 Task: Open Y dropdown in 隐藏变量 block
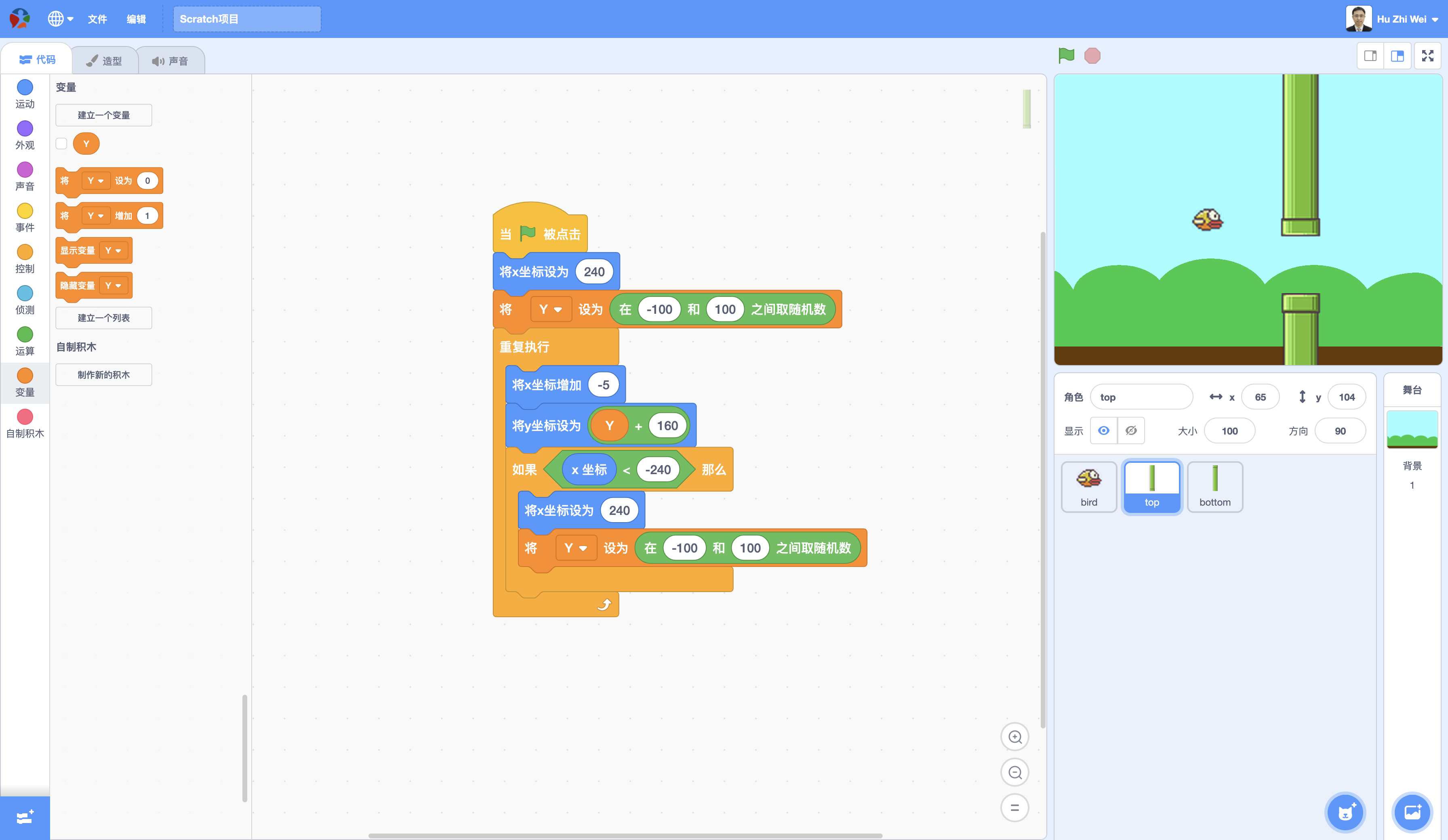tap(113, 286)
